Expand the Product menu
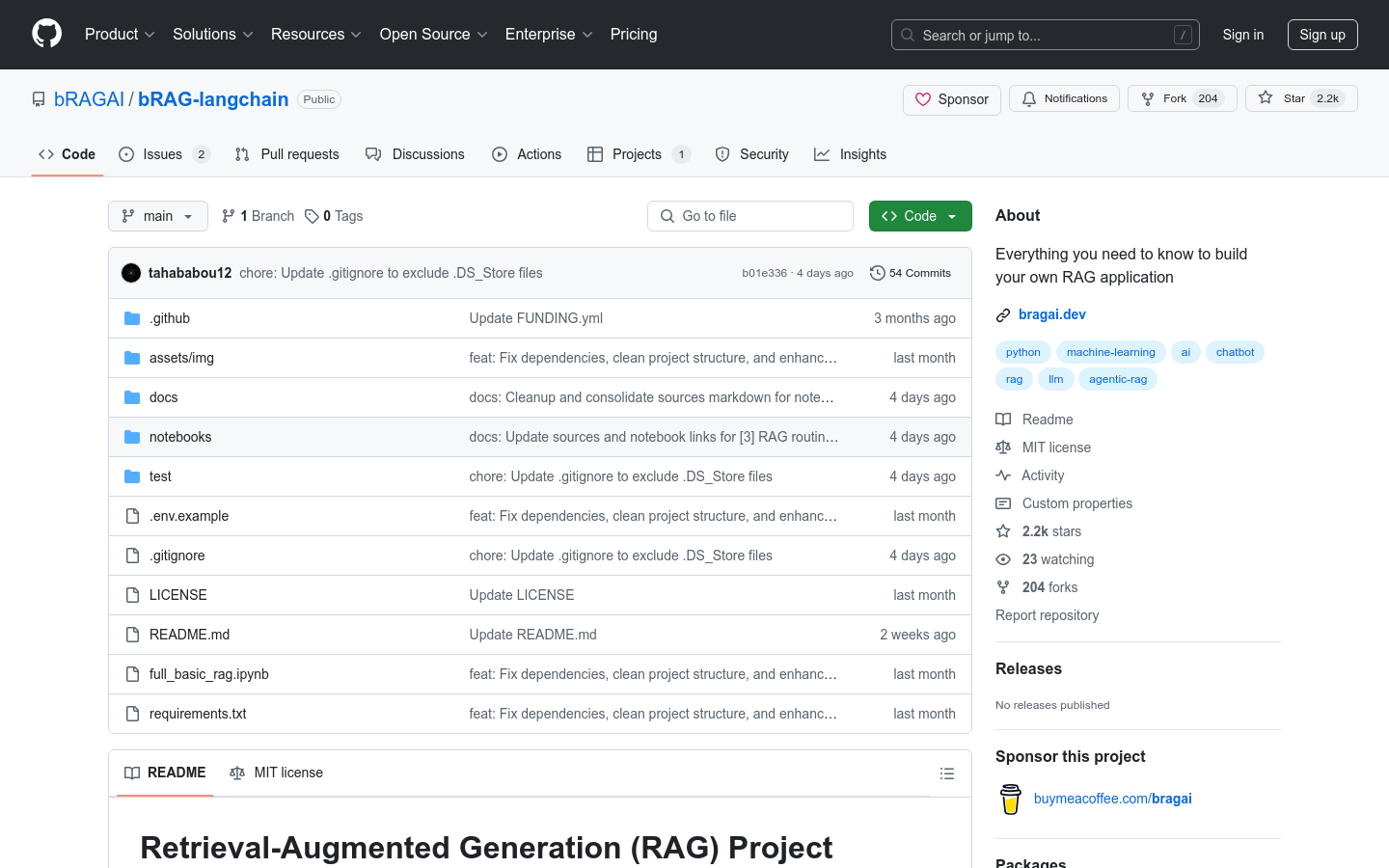 pos(120,35)
